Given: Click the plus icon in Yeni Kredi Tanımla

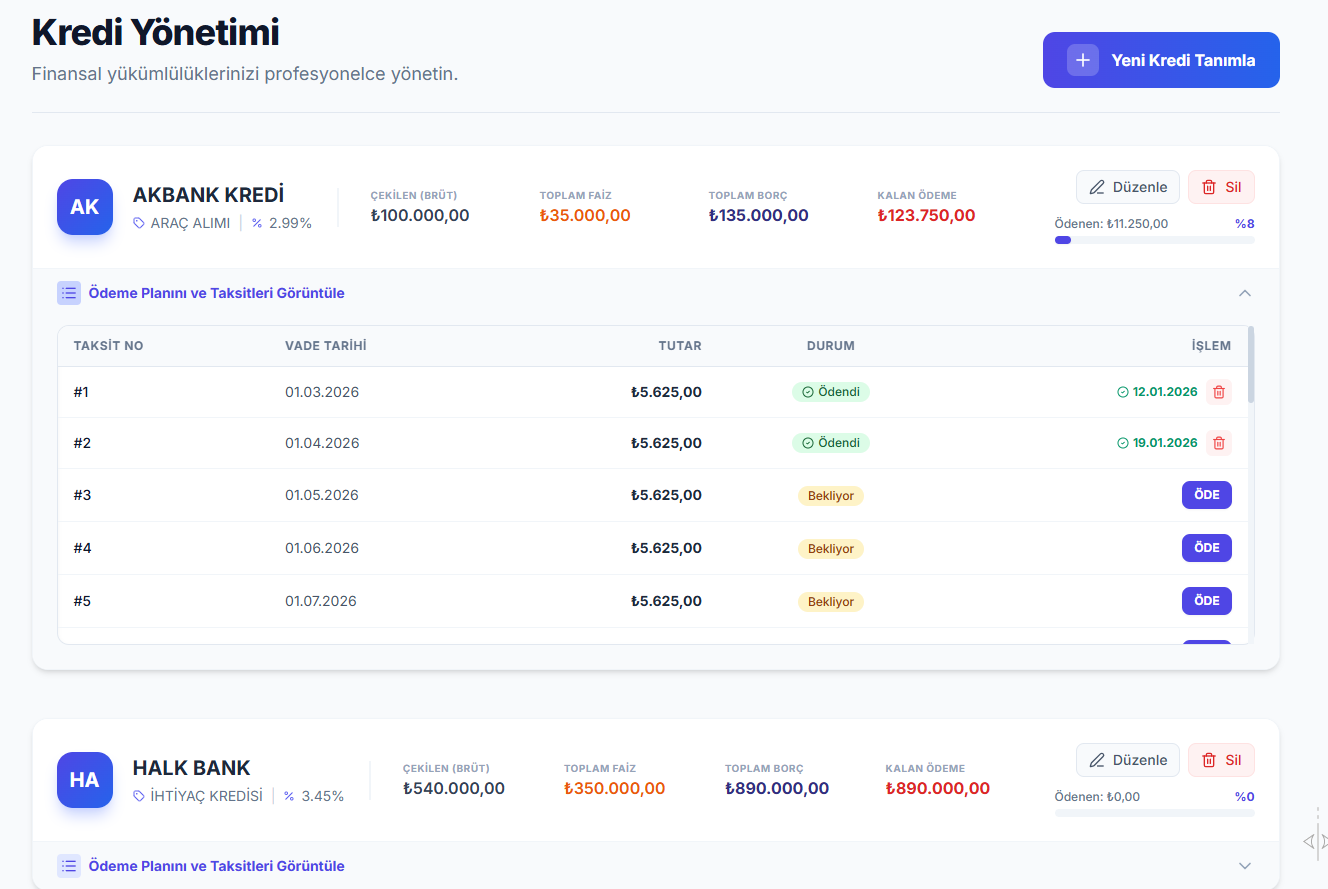Looking at the screenshot, I should coord(1082,60).
